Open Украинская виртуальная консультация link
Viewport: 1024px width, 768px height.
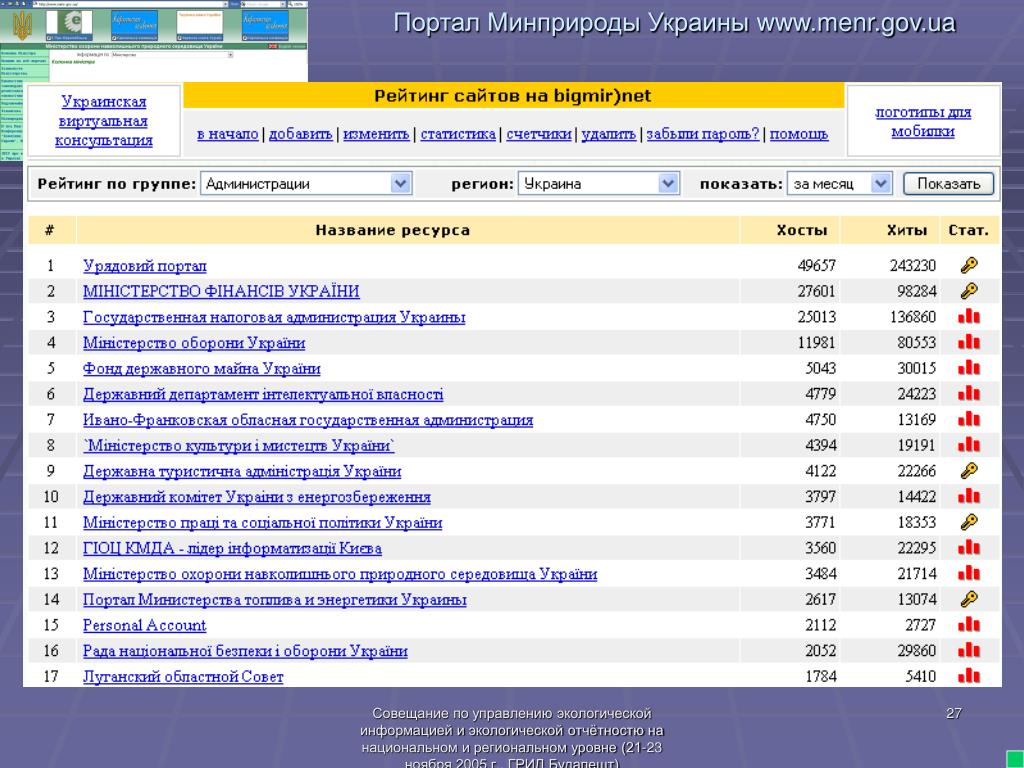pos(104,121)
